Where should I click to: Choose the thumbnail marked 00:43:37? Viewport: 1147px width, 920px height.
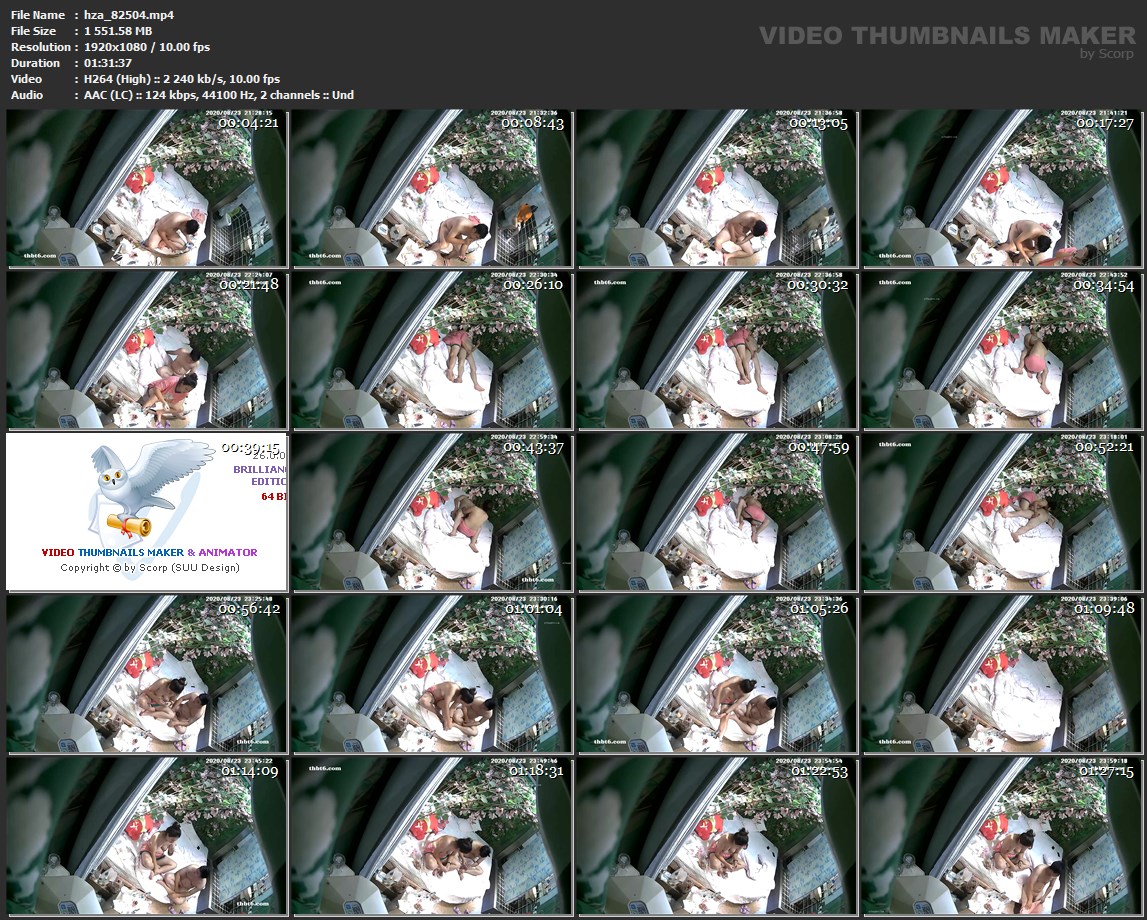pyautogui.click(x=431, y=512)
